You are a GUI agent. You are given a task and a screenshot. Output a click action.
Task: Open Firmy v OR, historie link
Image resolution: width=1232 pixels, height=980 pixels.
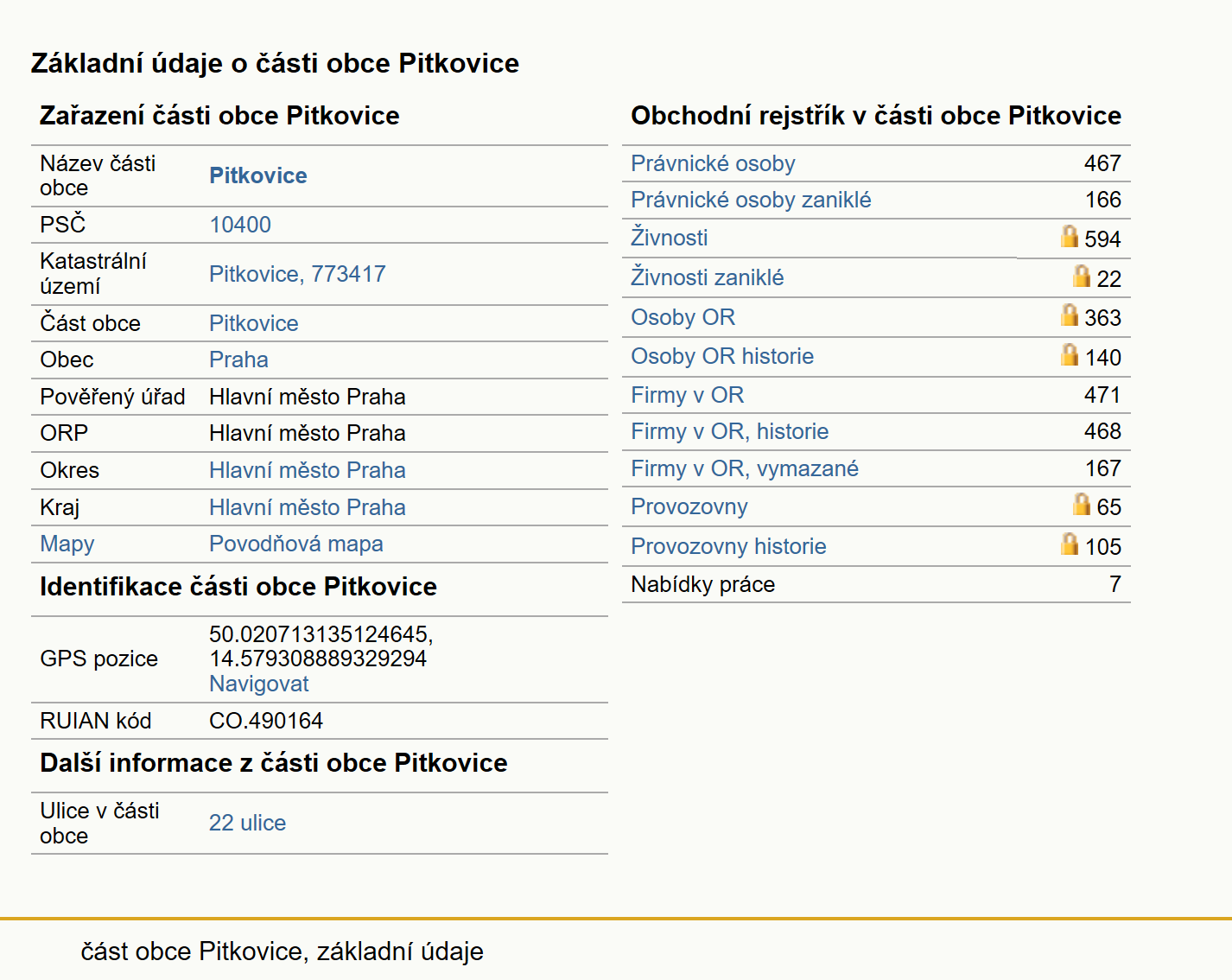(x=729, y=431)
